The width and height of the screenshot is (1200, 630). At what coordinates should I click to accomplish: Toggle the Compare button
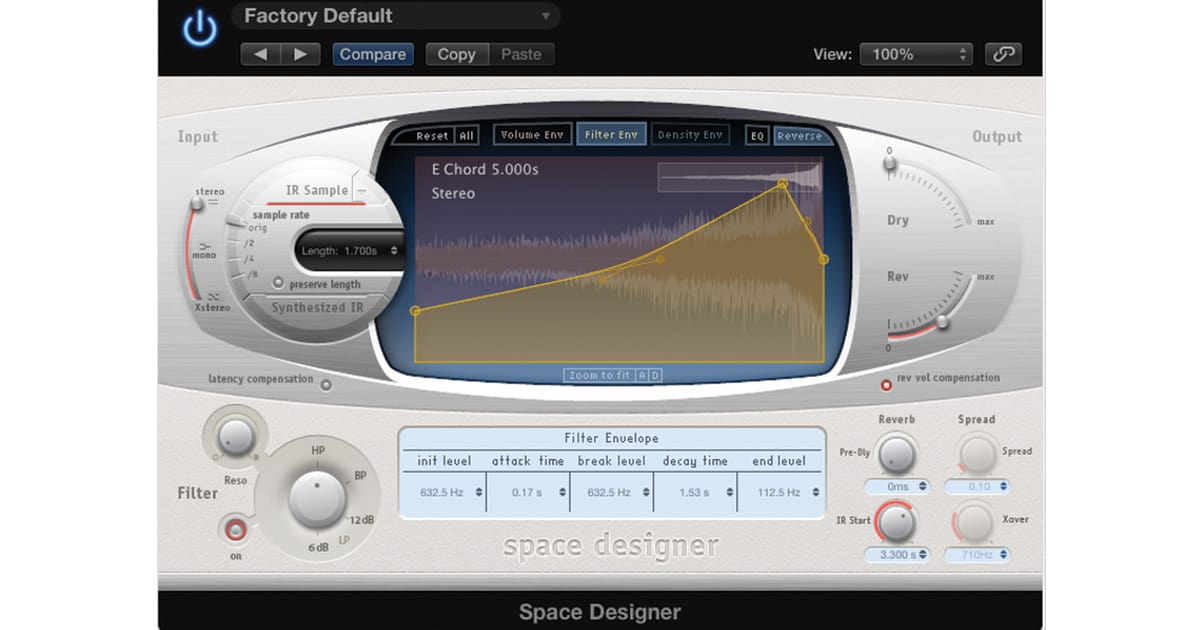point(373,54)
